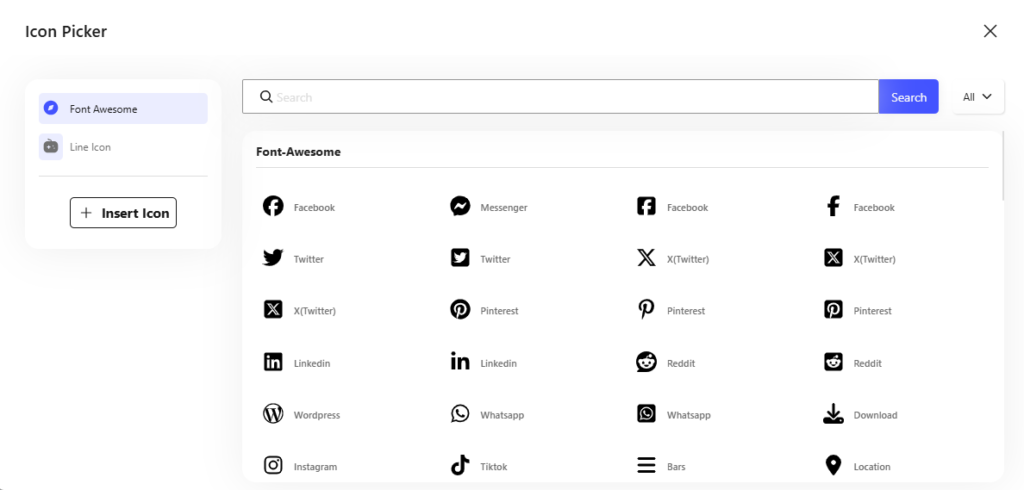The width and height of the screenshot is (1024, 490).
Task: Pick the square Reddit icon
Action: pyautogui.click(x=833, y=361)
